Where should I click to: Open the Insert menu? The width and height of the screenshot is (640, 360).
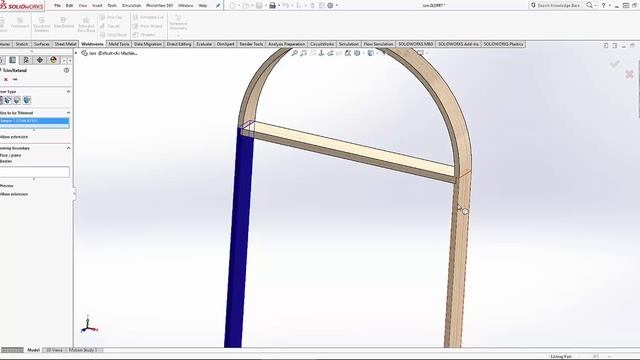pyautogui.click(x=97, y=6)
